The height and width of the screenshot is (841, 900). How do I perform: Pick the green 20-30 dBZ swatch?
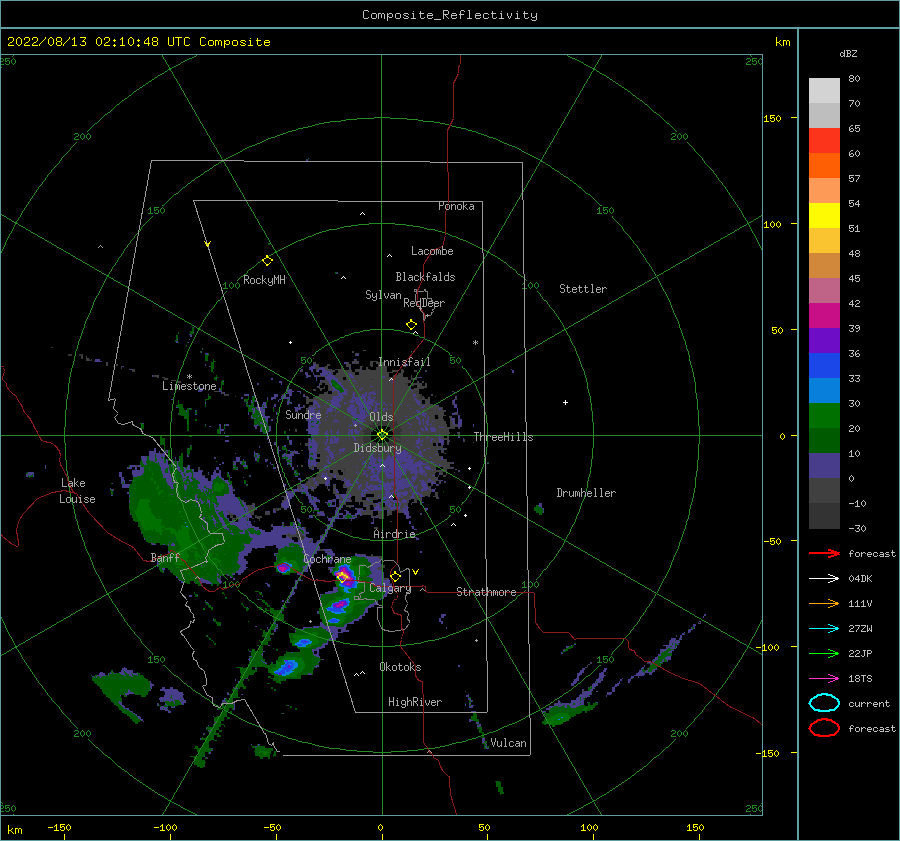[x=824, y=415]
